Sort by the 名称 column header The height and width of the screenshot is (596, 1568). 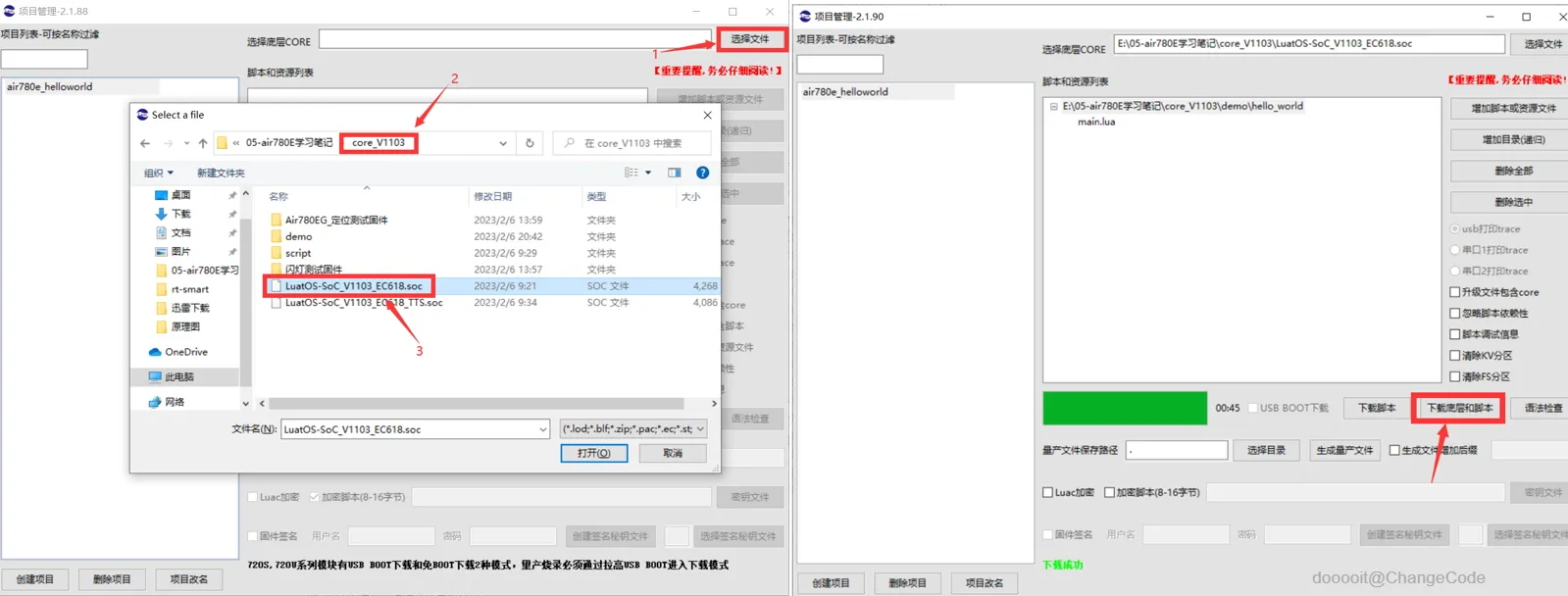279,197
